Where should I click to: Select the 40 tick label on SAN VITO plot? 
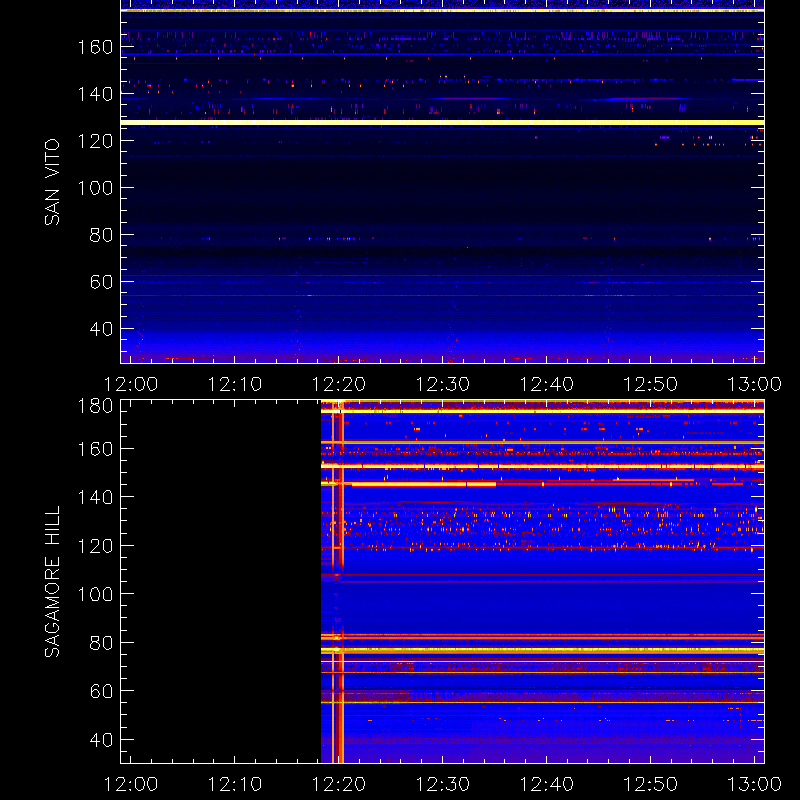(102, 329)
